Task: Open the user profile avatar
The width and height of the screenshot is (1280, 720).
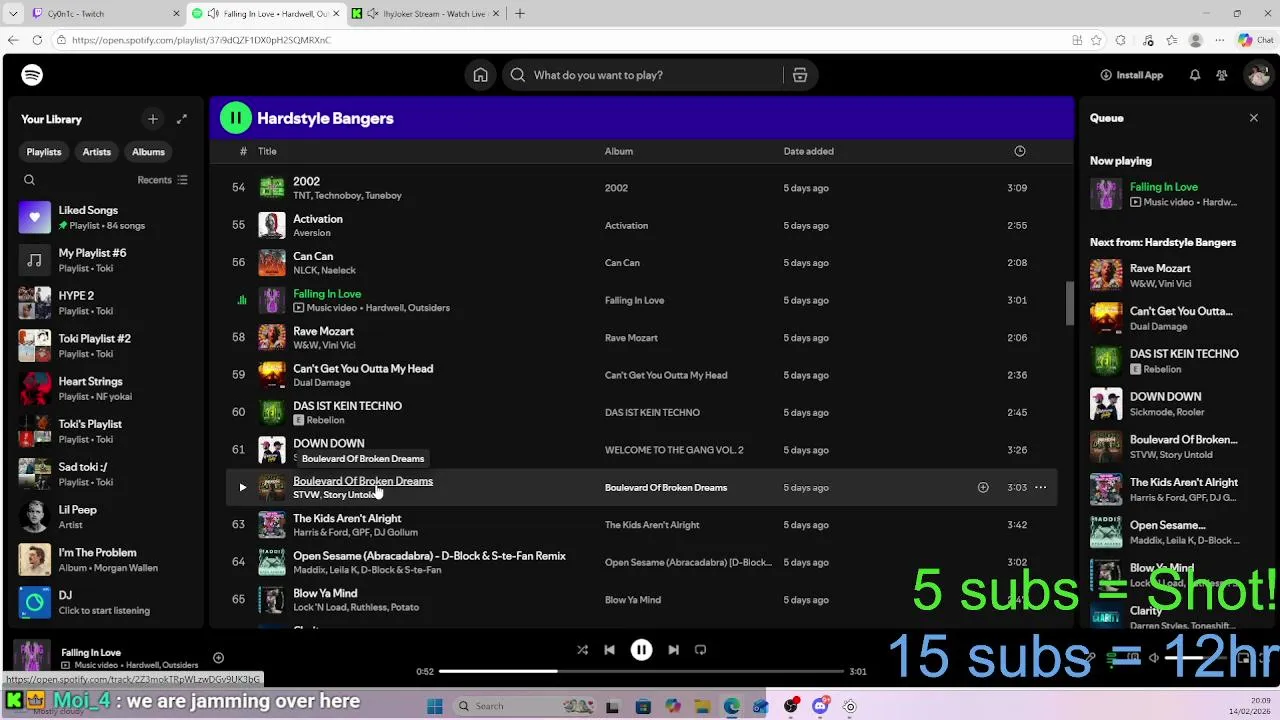Action: tap(1258, 75)
